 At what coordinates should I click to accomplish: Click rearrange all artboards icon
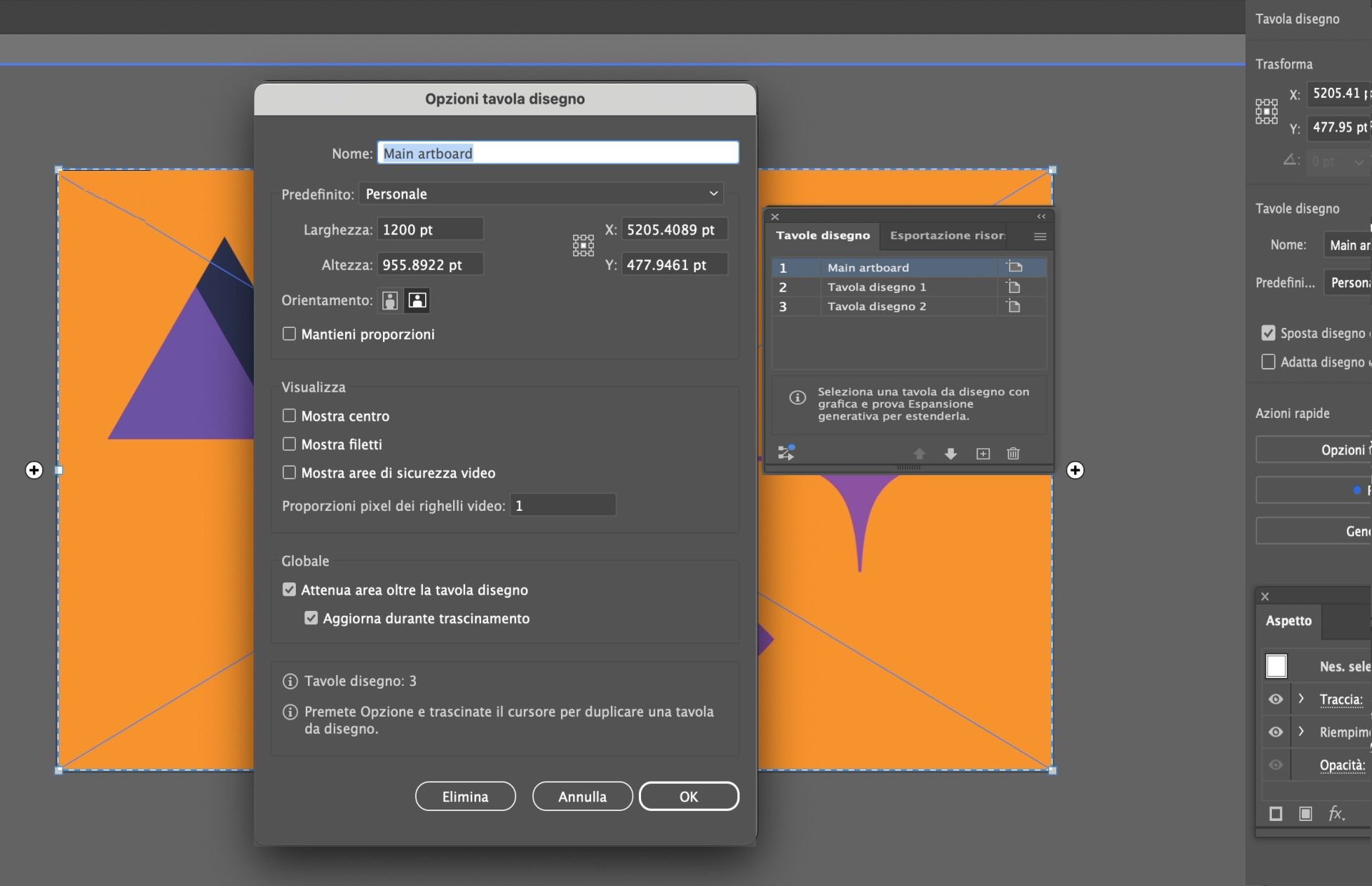[x=786, y=453]
